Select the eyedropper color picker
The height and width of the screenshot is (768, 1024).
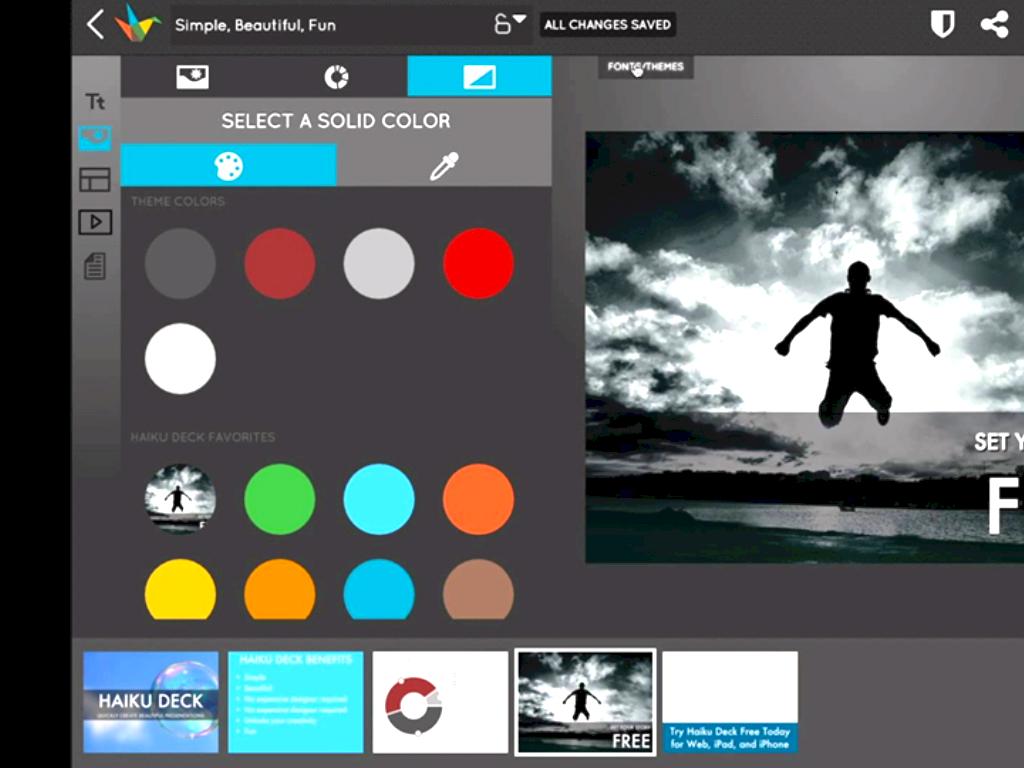[444, 166]
